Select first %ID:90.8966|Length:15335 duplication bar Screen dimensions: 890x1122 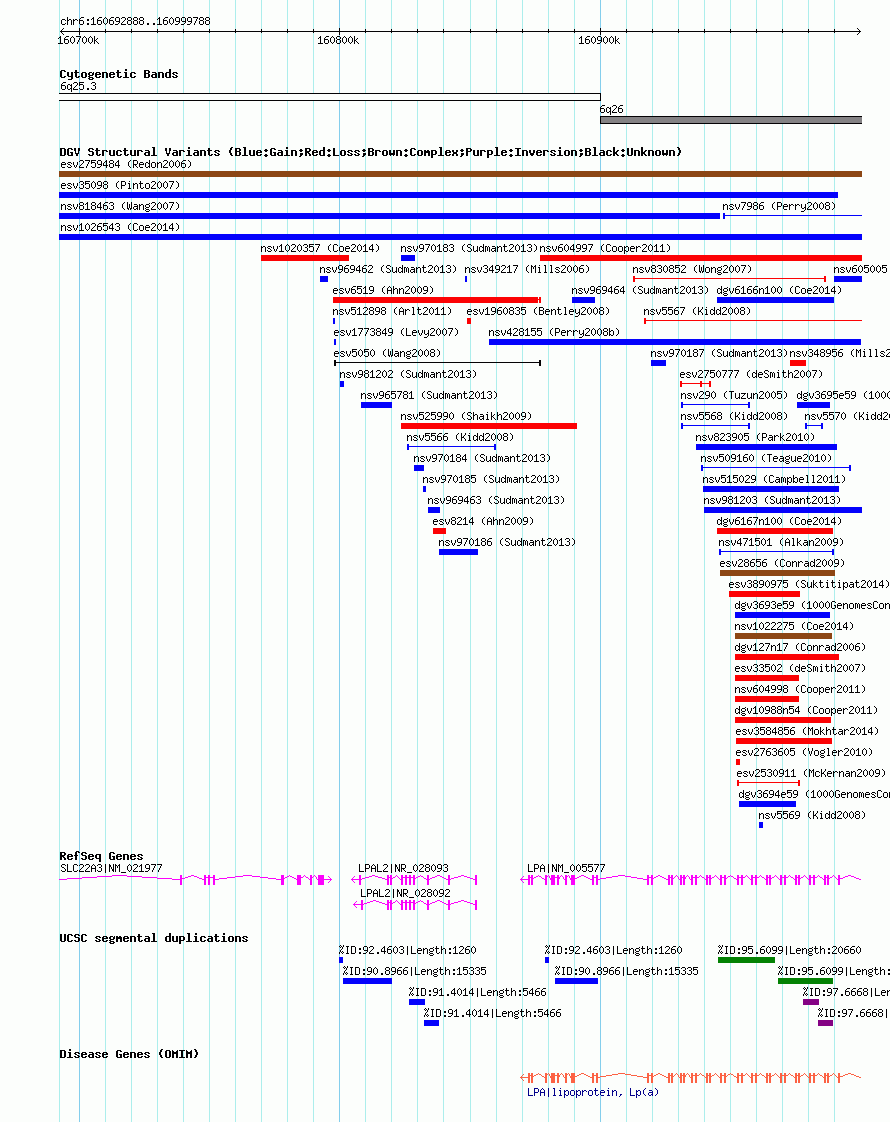367,981
